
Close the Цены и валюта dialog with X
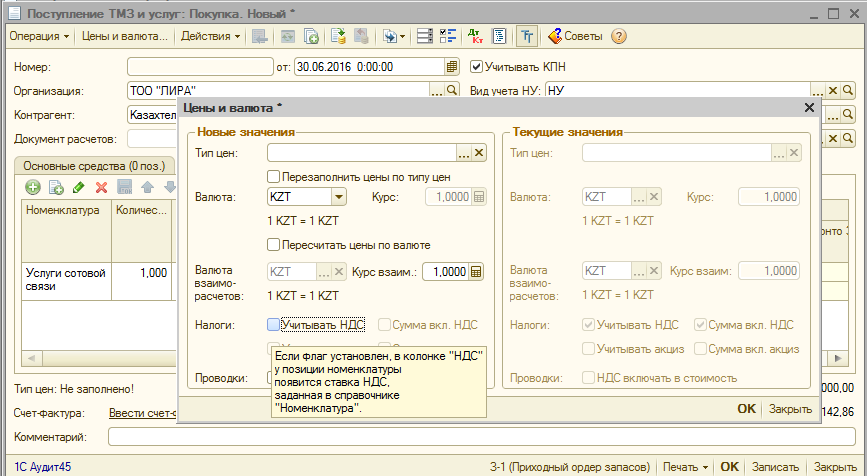809,108
